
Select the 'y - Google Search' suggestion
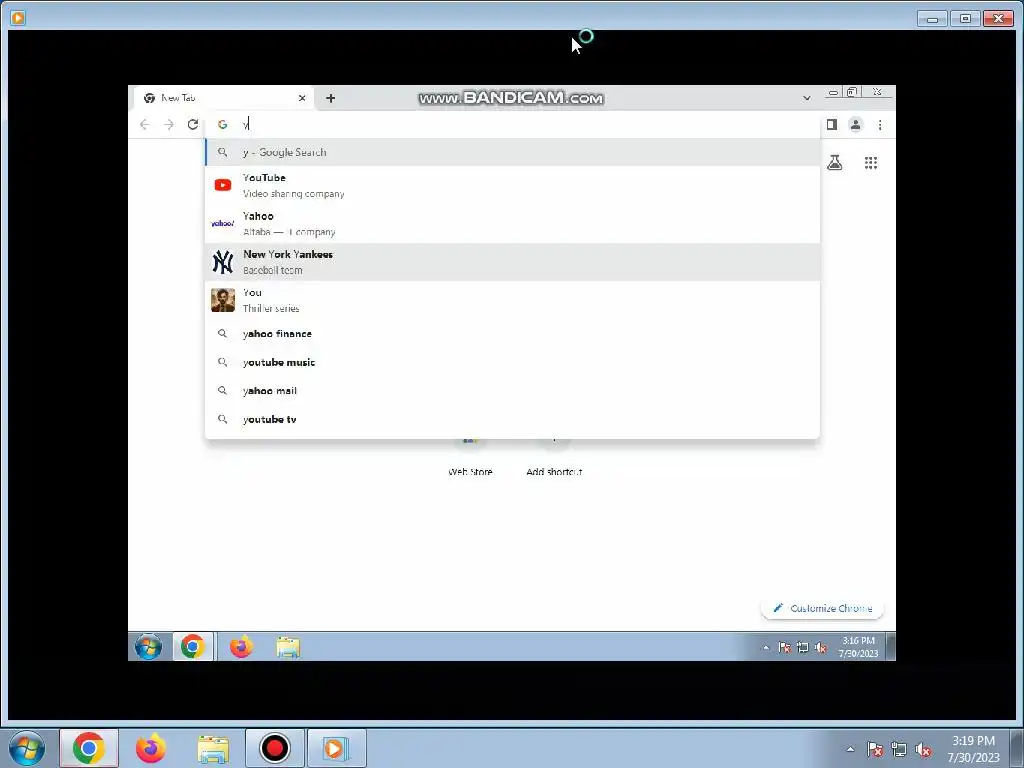pyautogui.click(x=513, y=152)
